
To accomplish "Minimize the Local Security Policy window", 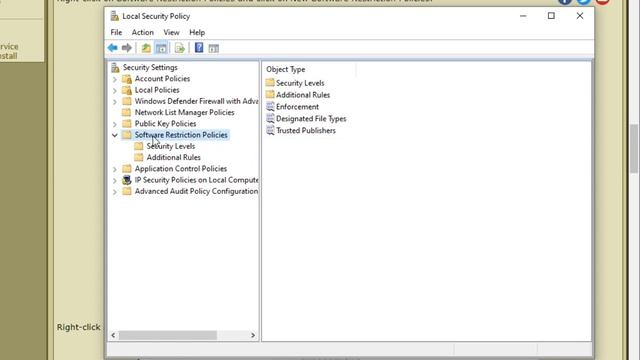I will tap(523, 16).
